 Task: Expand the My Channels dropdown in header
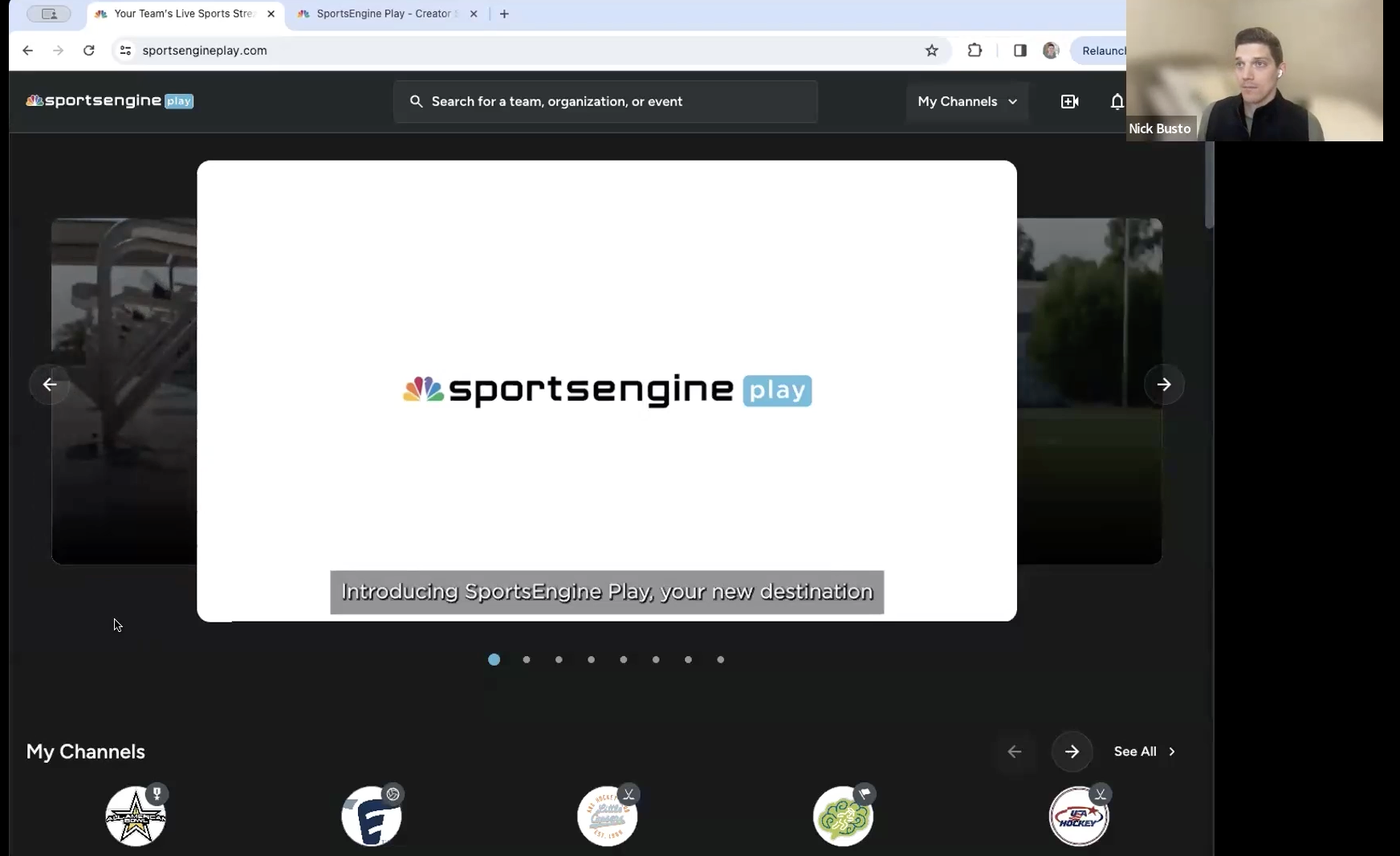[967, 101]
